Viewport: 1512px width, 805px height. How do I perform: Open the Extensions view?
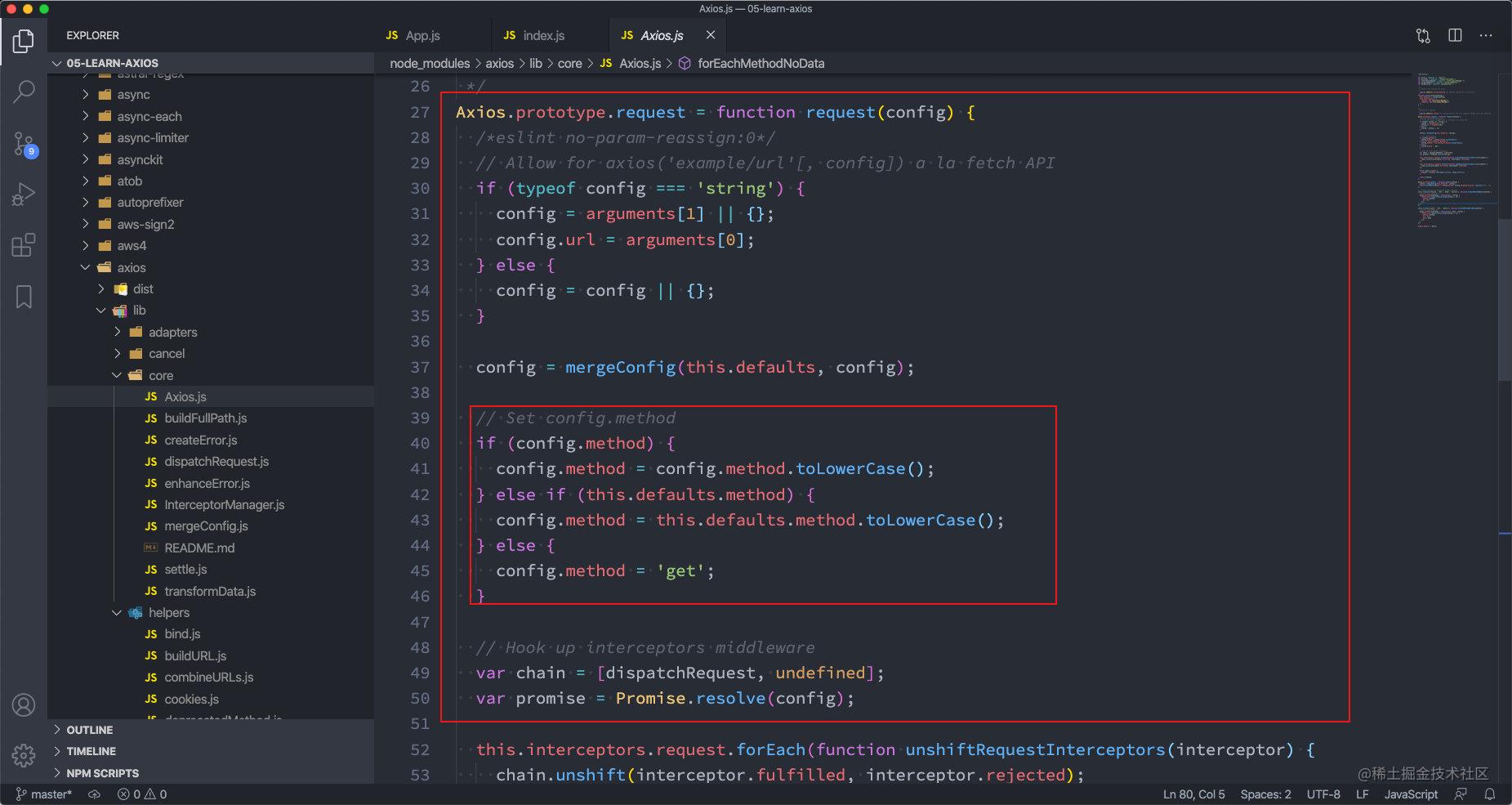[x=24, y=244]
